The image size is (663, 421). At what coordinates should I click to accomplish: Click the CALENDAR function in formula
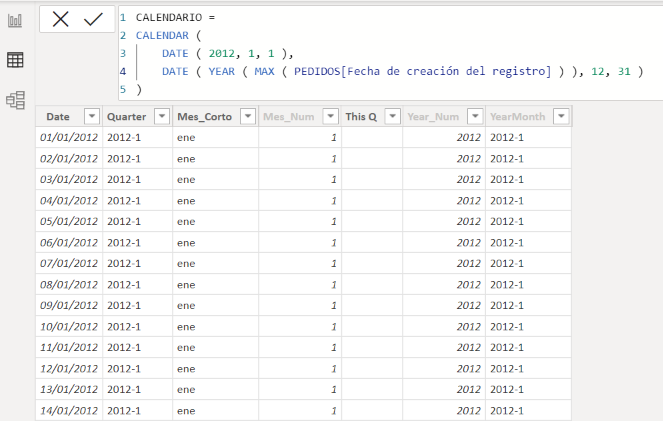162,36
